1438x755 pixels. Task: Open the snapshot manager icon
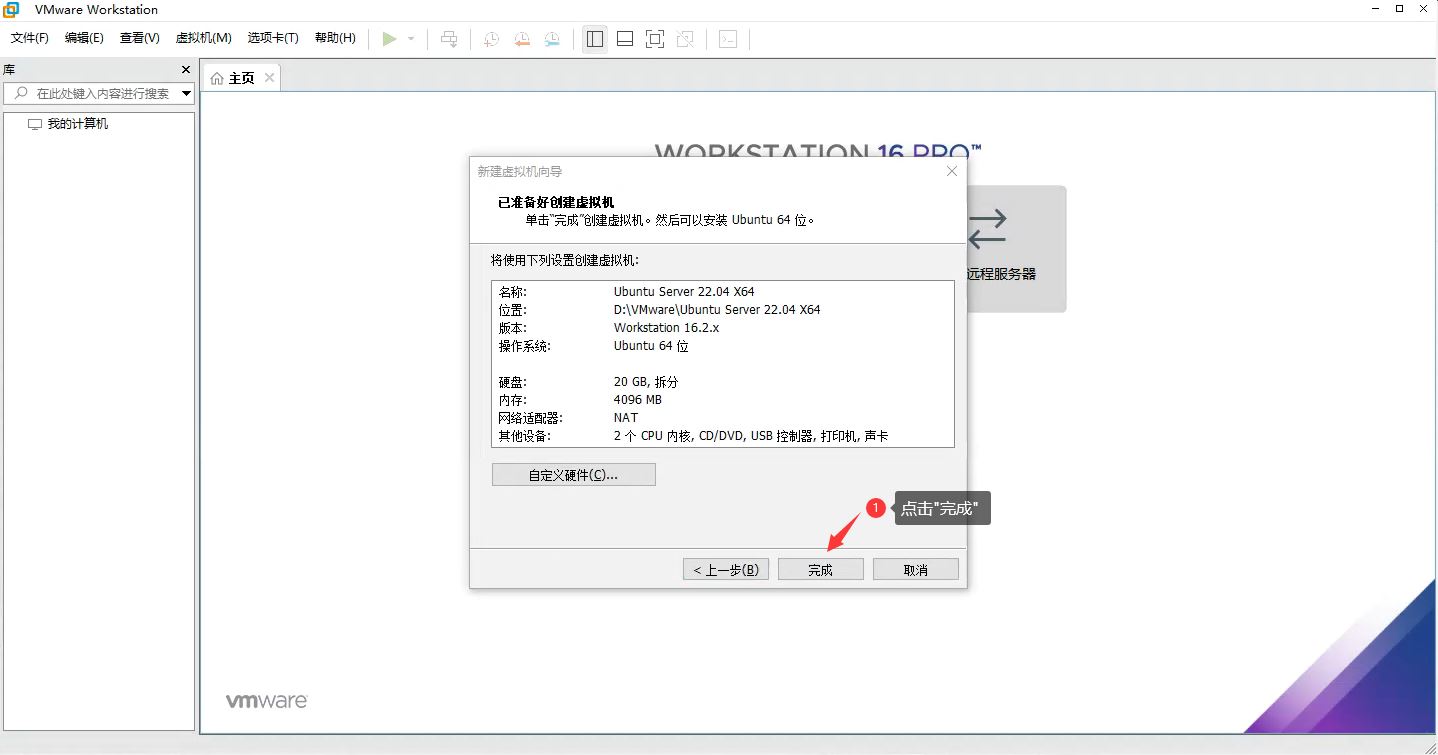click(552, 39)
